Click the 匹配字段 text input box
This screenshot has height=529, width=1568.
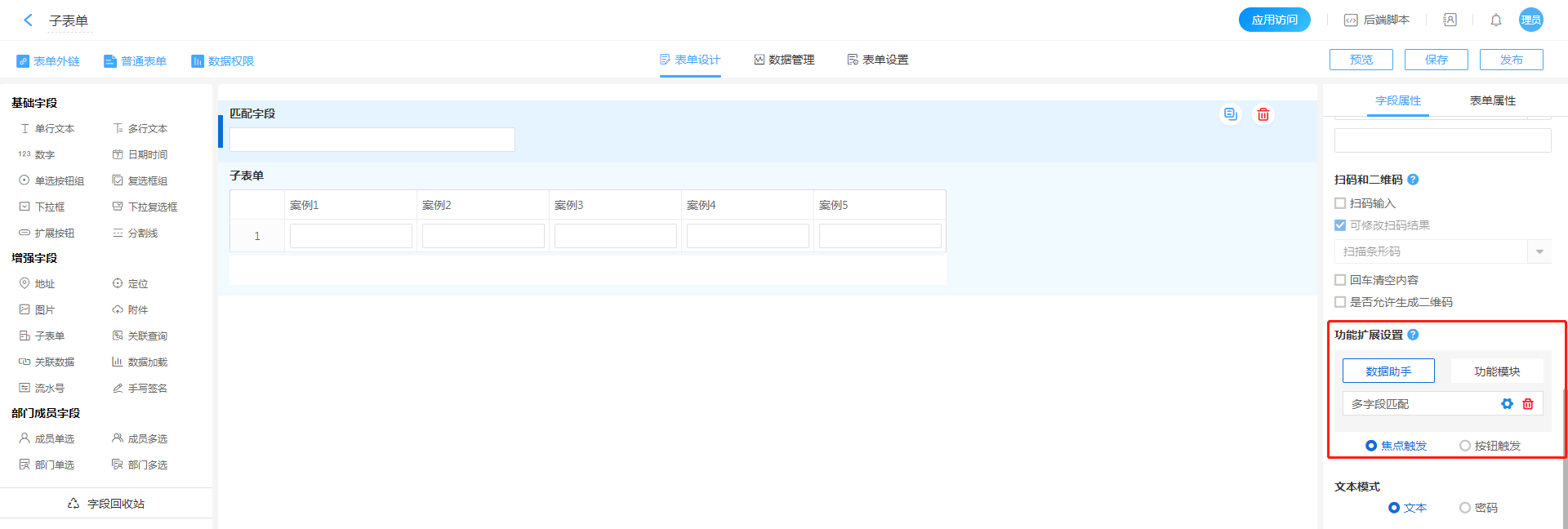[x=372, y=140]
